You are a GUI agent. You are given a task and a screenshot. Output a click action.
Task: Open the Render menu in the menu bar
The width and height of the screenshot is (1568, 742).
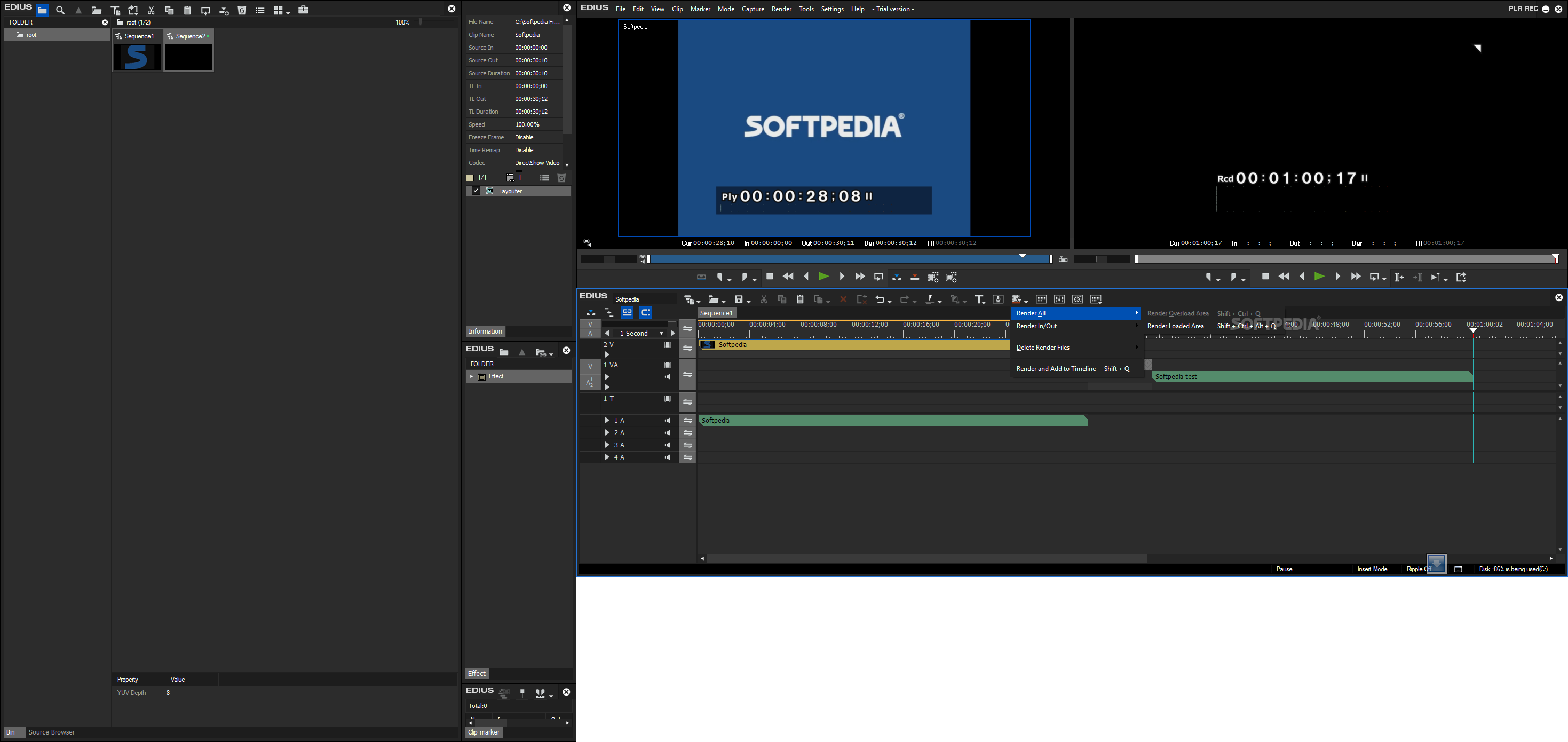[781, 9]
